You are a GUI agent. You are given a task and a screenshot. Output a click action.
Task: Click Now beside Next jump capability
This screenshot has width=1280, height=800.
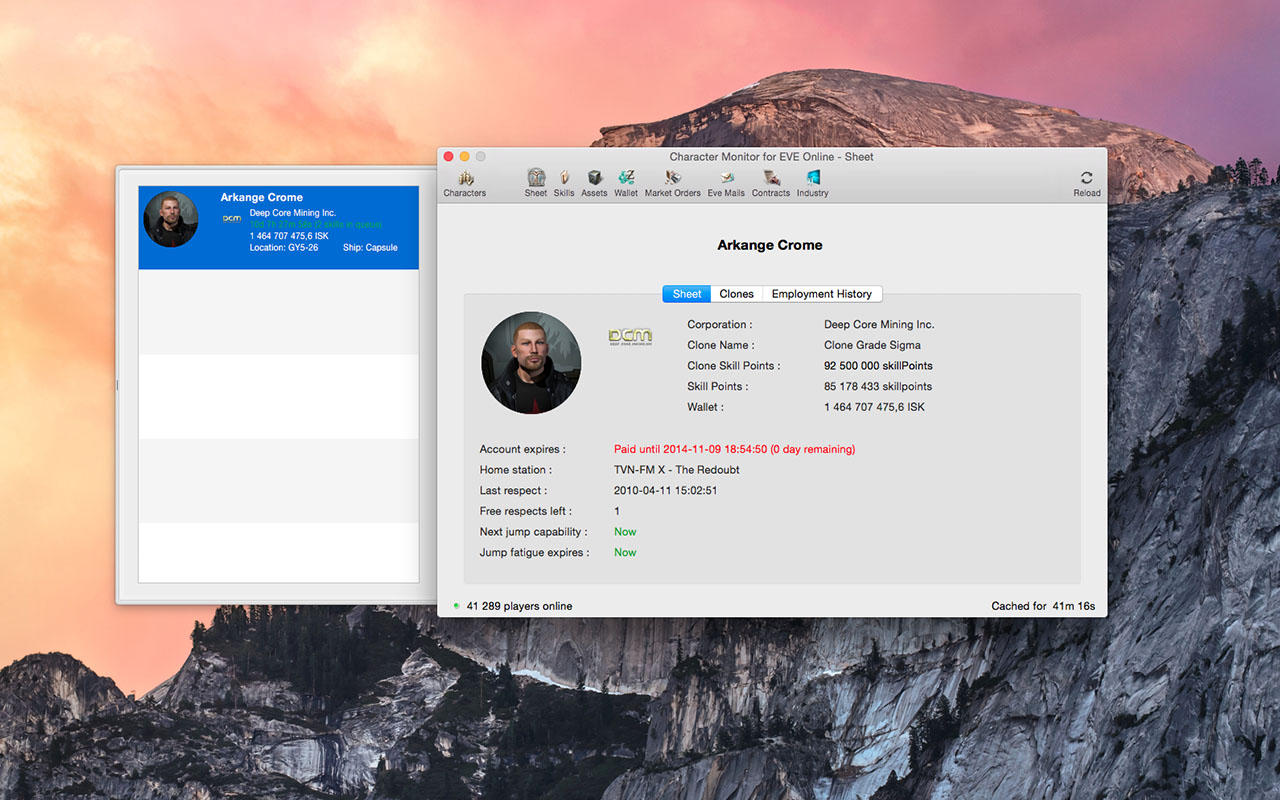point(625,532)
